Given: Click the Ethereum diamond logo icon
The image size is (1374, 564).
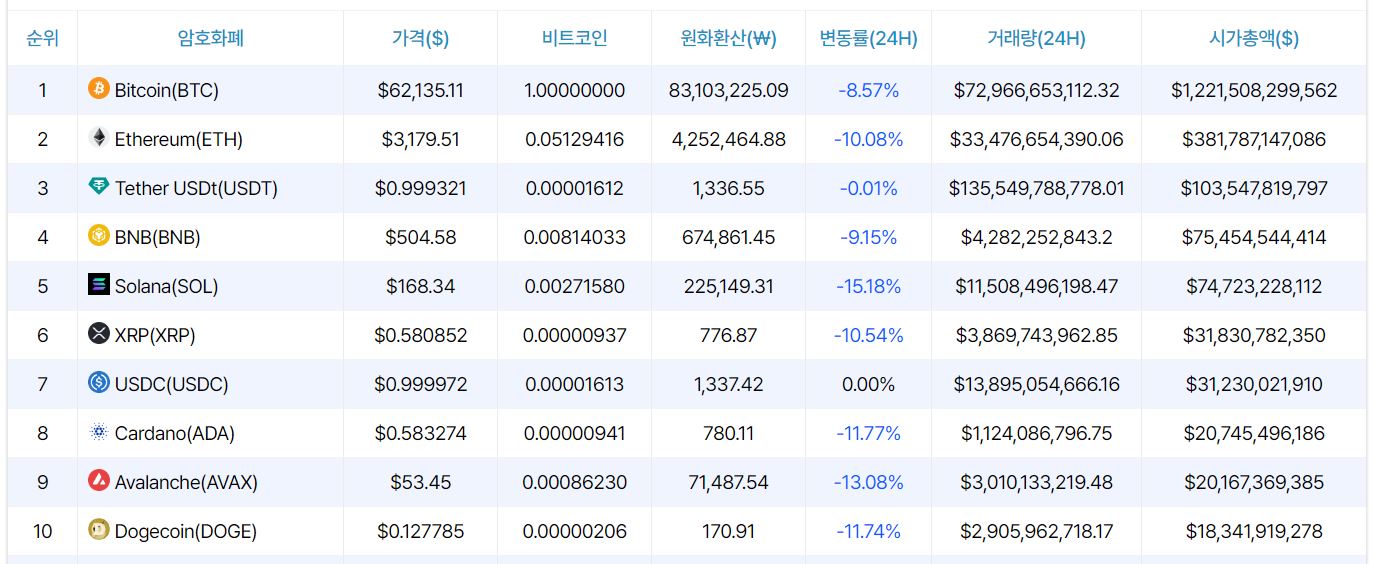Looking at the screenshot, I should click(x=98, y=138).
